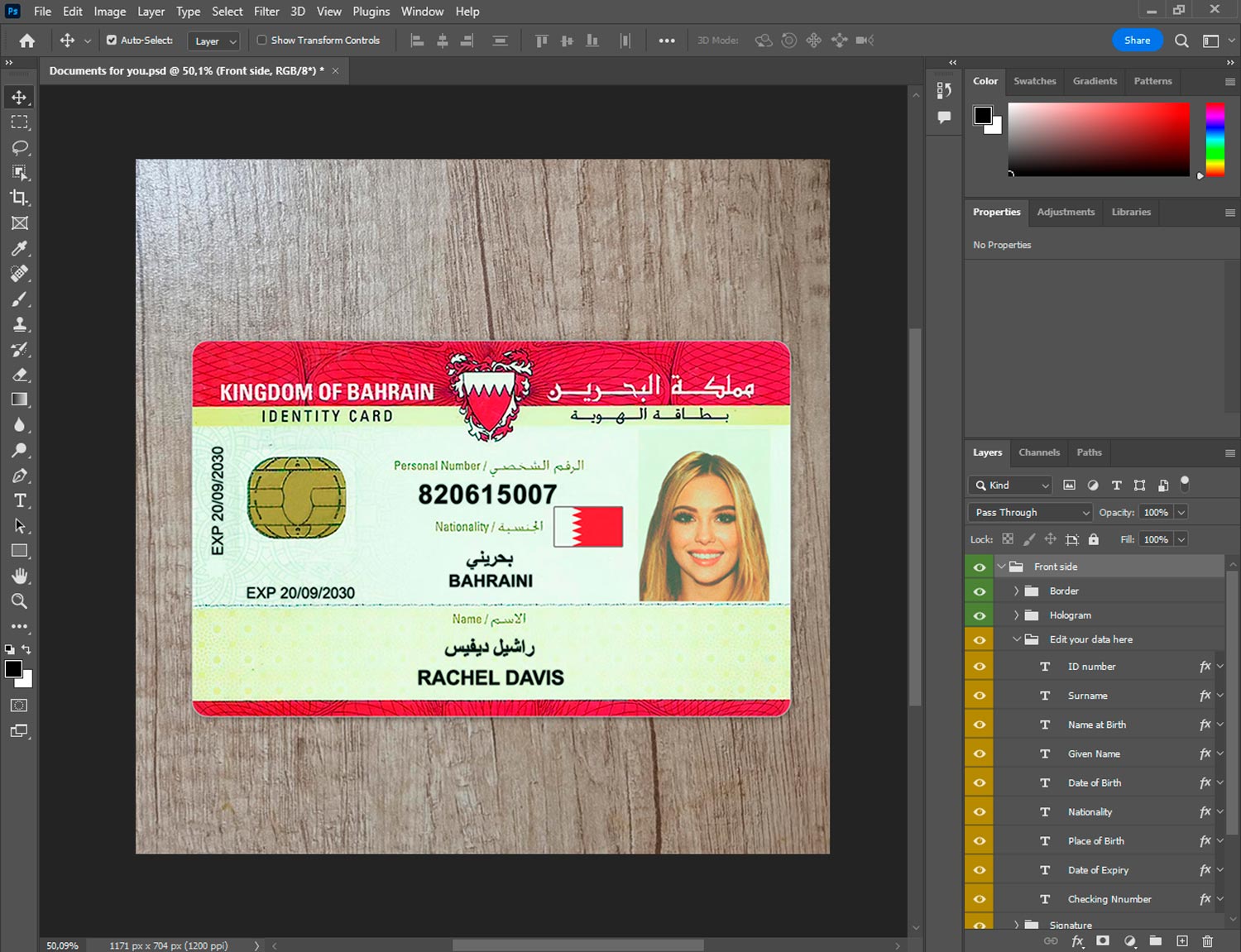
Task: Open the Filter menu
Action: click(266, 12)
